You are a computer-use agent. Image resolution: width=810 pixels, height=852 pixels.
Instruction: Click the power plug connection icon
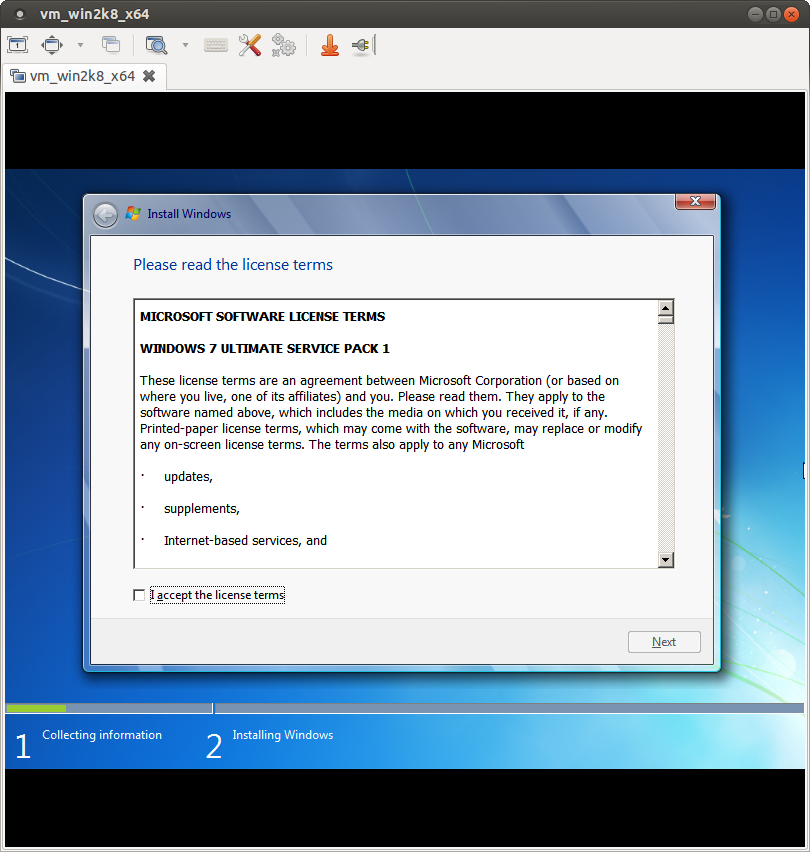pos(361,45)
